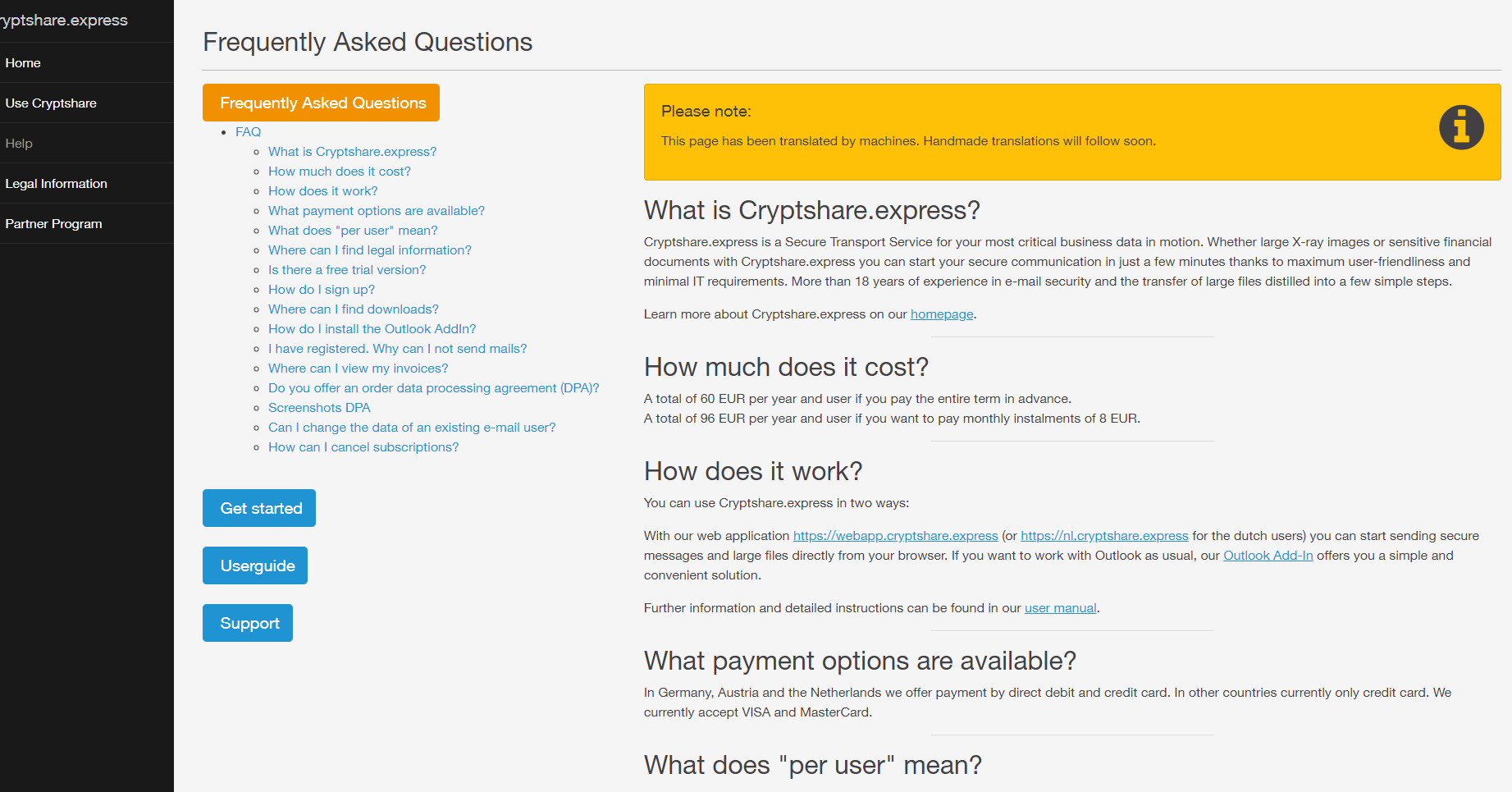The image size is (1512, 792).
Task: Open the Outlook Add-In link
Action: [x=1268, y=555]
